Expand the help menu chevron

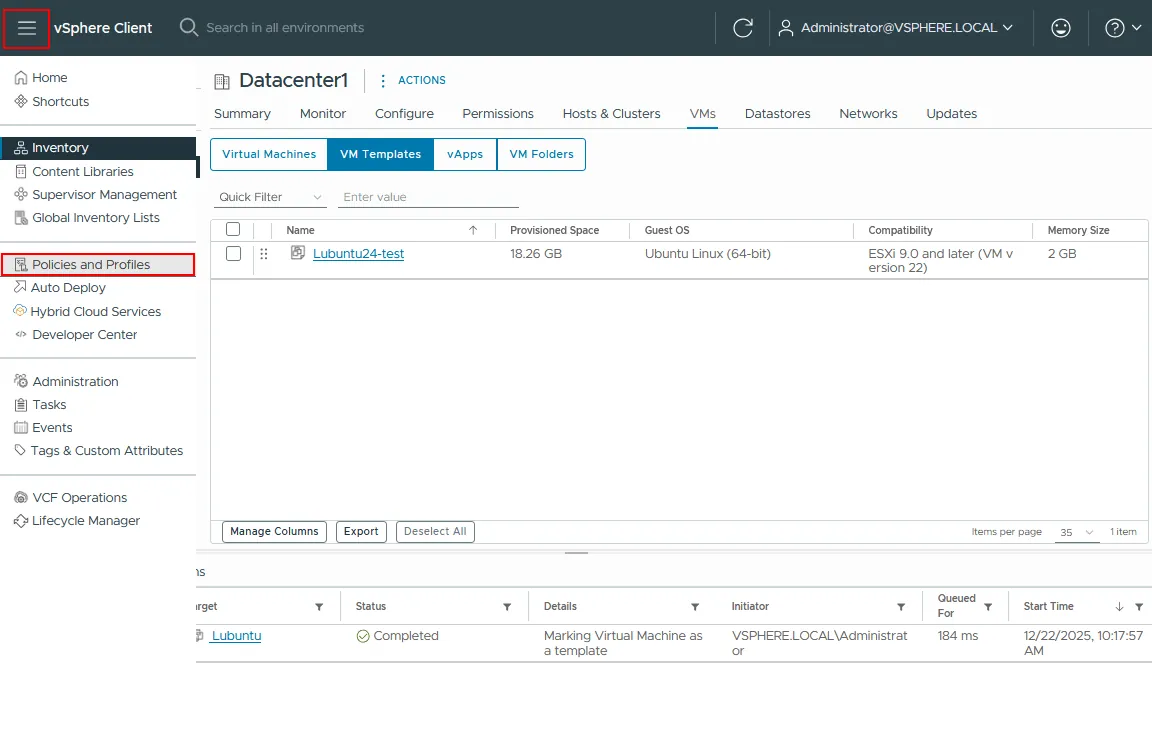click(1137, 27)
